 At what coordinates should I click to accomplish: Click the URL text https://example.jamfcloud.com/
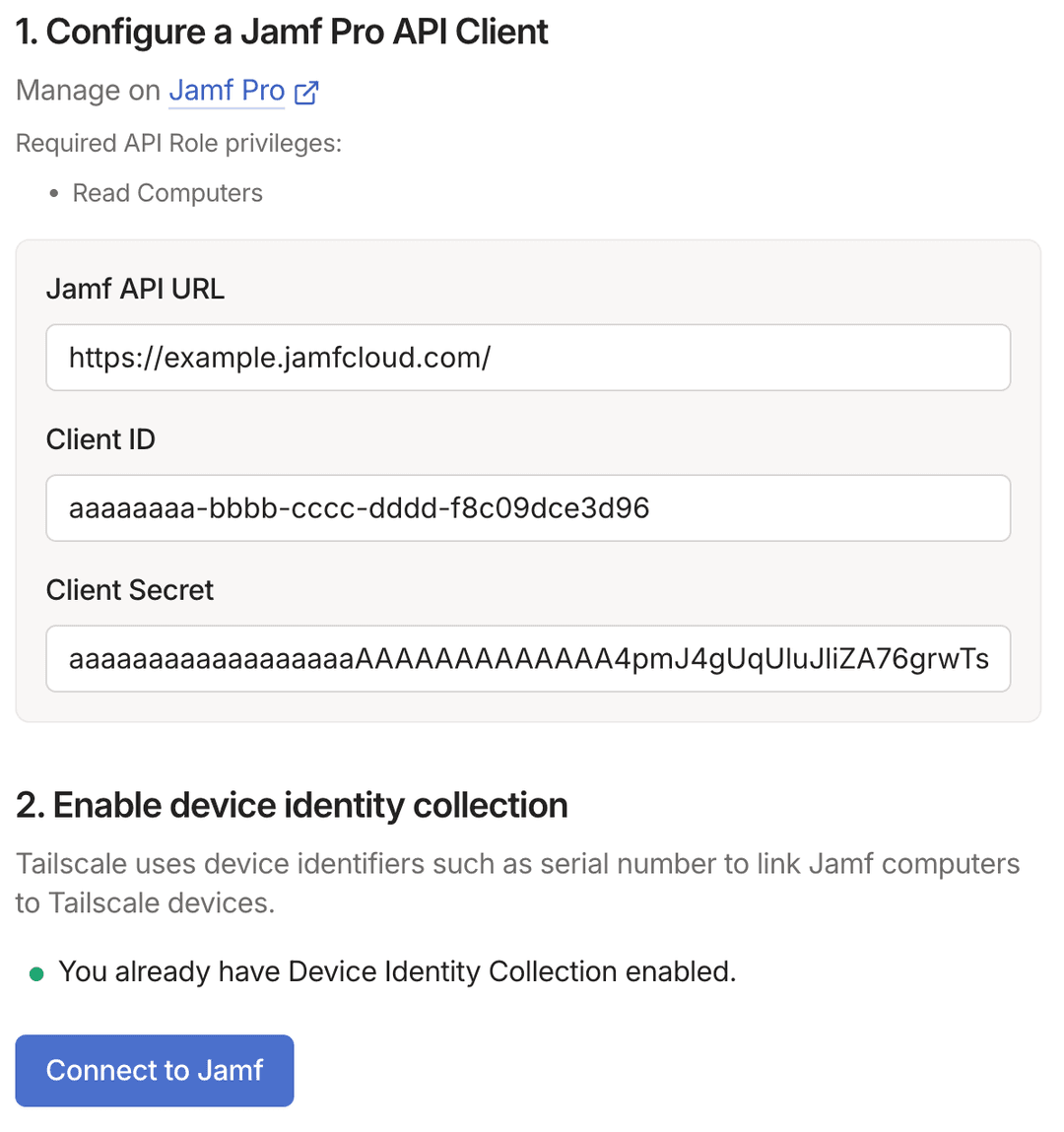(279, 358)
